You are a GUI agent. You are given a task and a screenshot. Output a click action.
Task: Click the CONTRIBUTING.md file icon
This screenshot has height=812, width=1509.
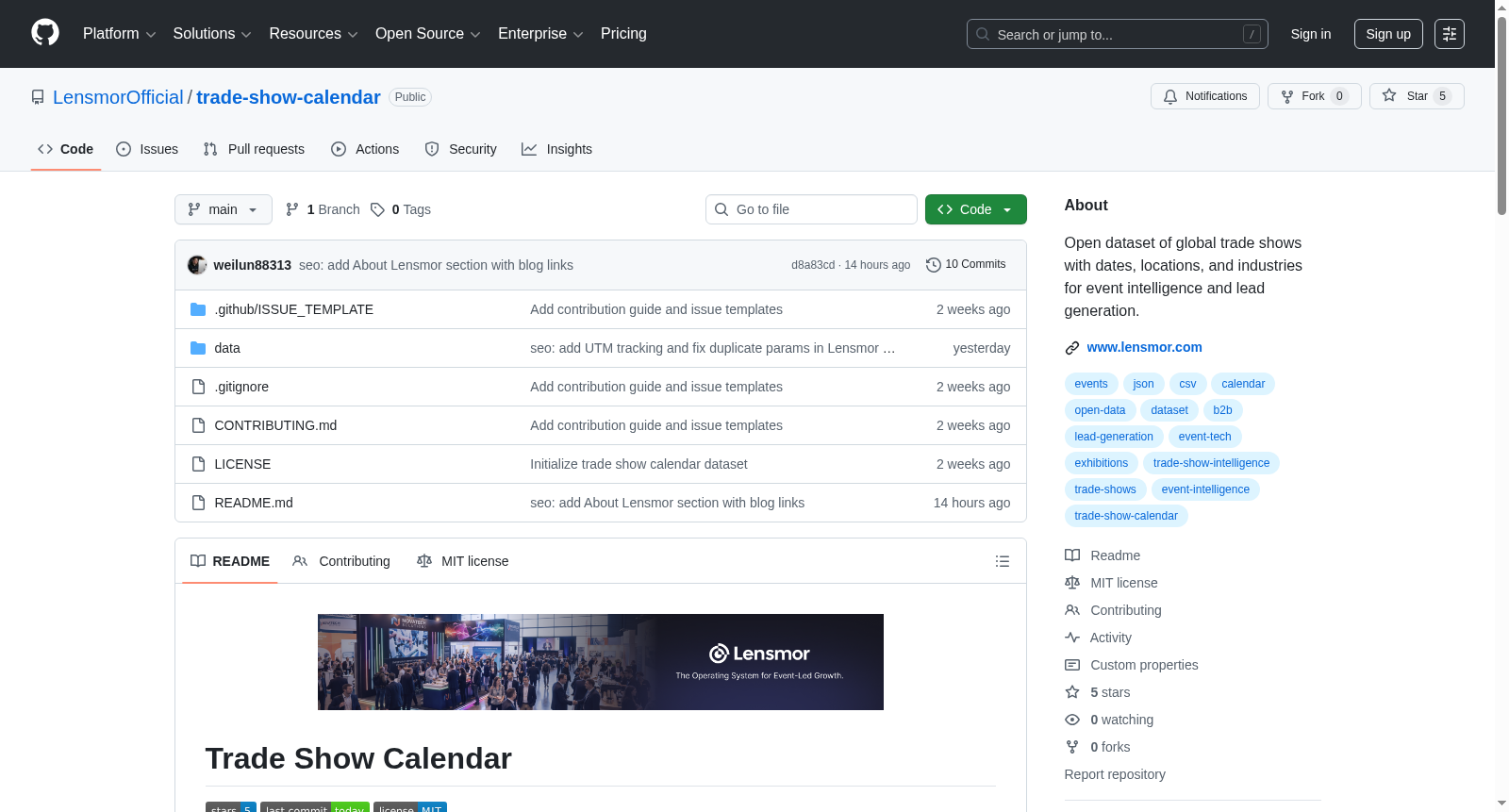click(x=198, y=425)
